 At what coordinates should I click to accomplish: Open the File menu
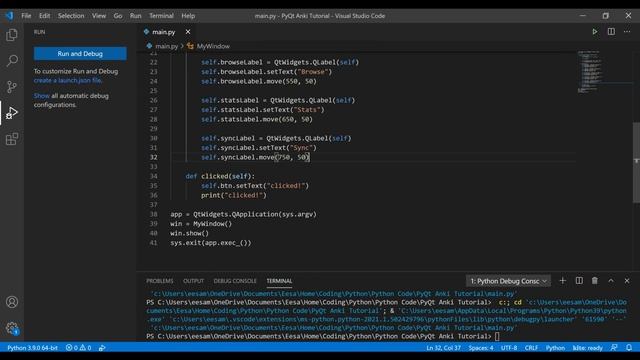pos(26,16)
